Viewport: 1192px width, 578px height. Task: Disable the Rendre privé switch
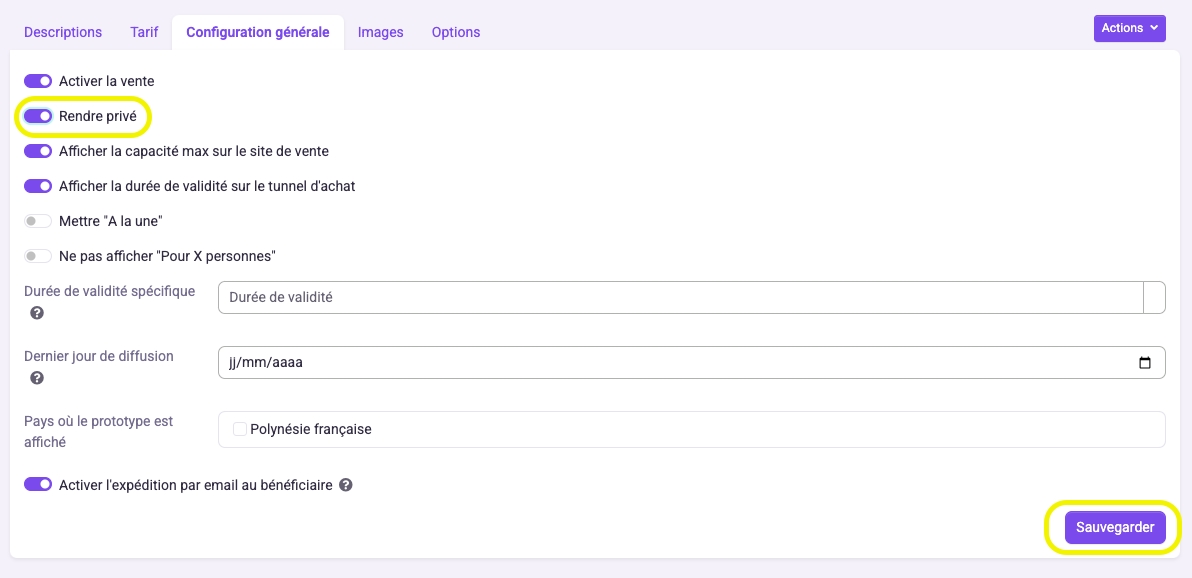(x=38, y=116)
